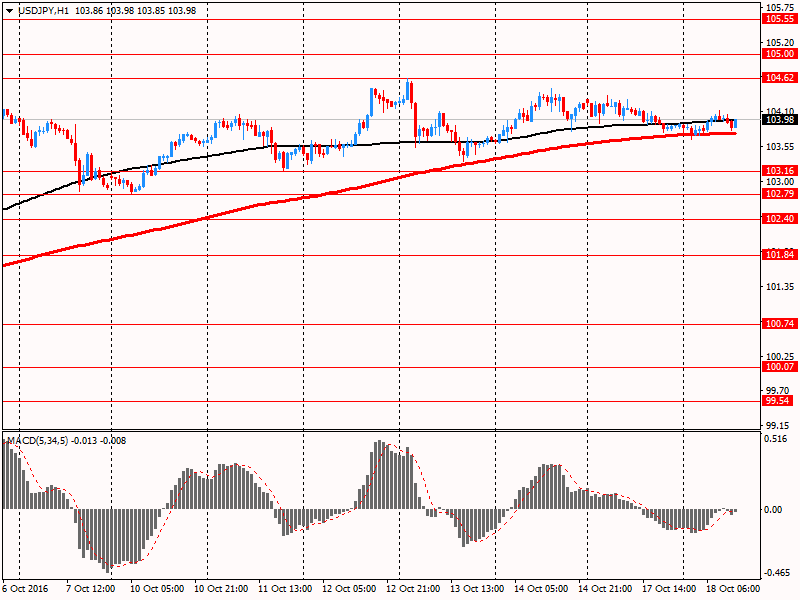Click the 101.35 price axis value
800x600 pixels.
(x=780, y=287)
